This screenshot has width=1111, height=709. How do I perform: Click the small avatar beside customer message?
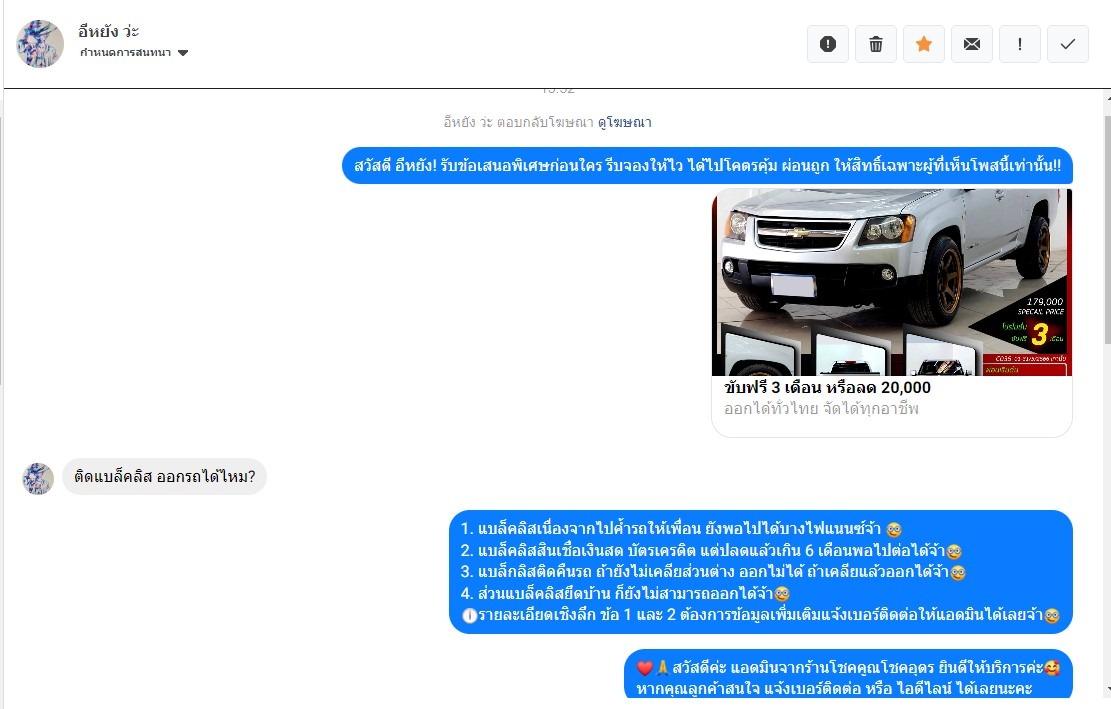[x=38, y=479]
